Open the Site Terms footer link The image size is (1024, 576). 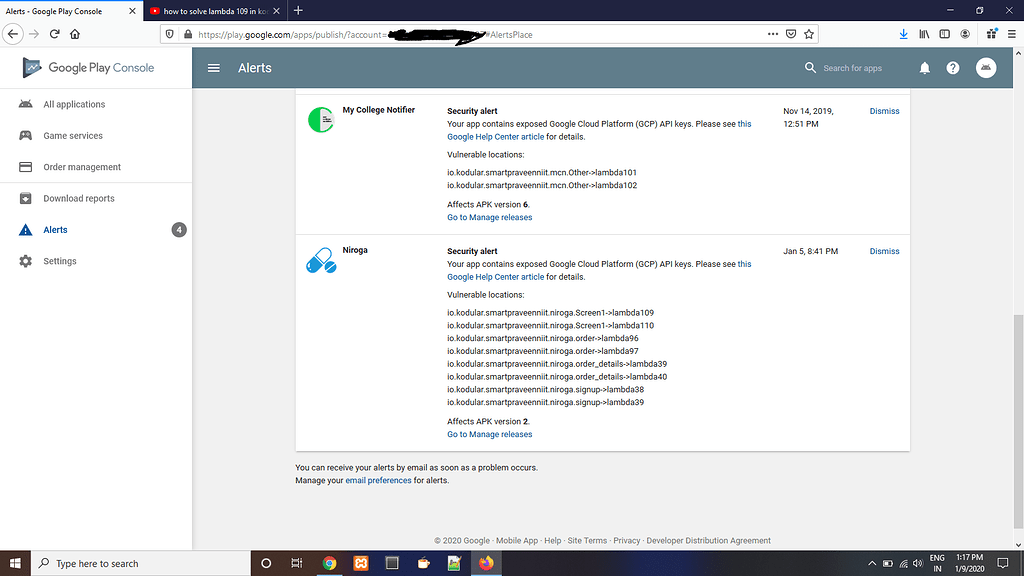(x=587, y=541)
